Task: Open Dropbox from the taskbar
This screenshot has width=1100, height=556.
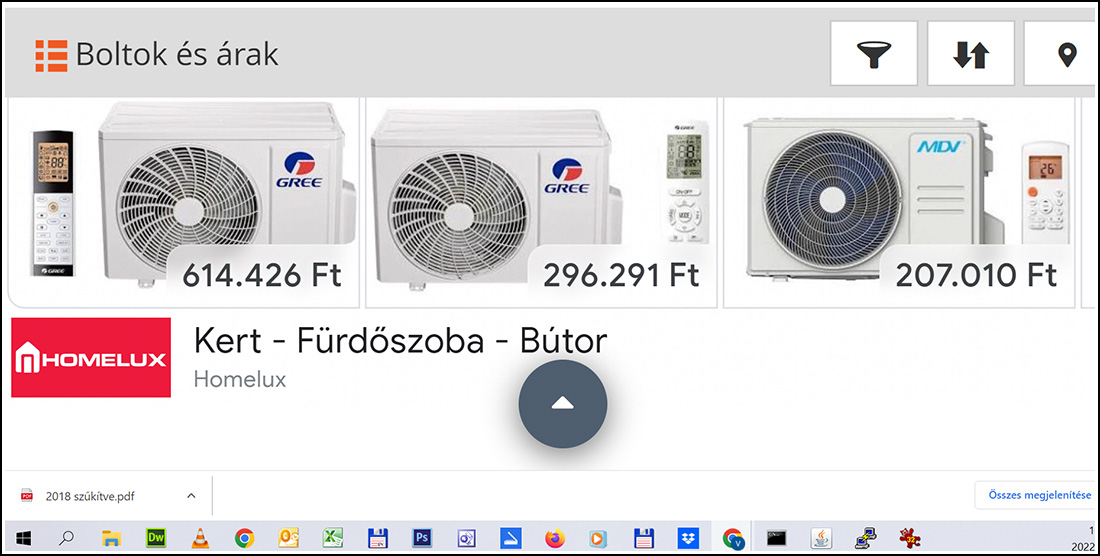Action: pyautogui.click(x=688, y=538)
